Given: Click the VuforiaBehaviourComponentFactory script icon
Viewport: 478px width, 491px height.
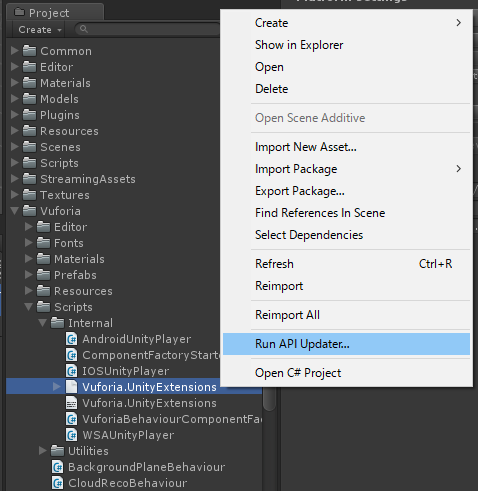Looking at the screenshot, I should 72,419.
